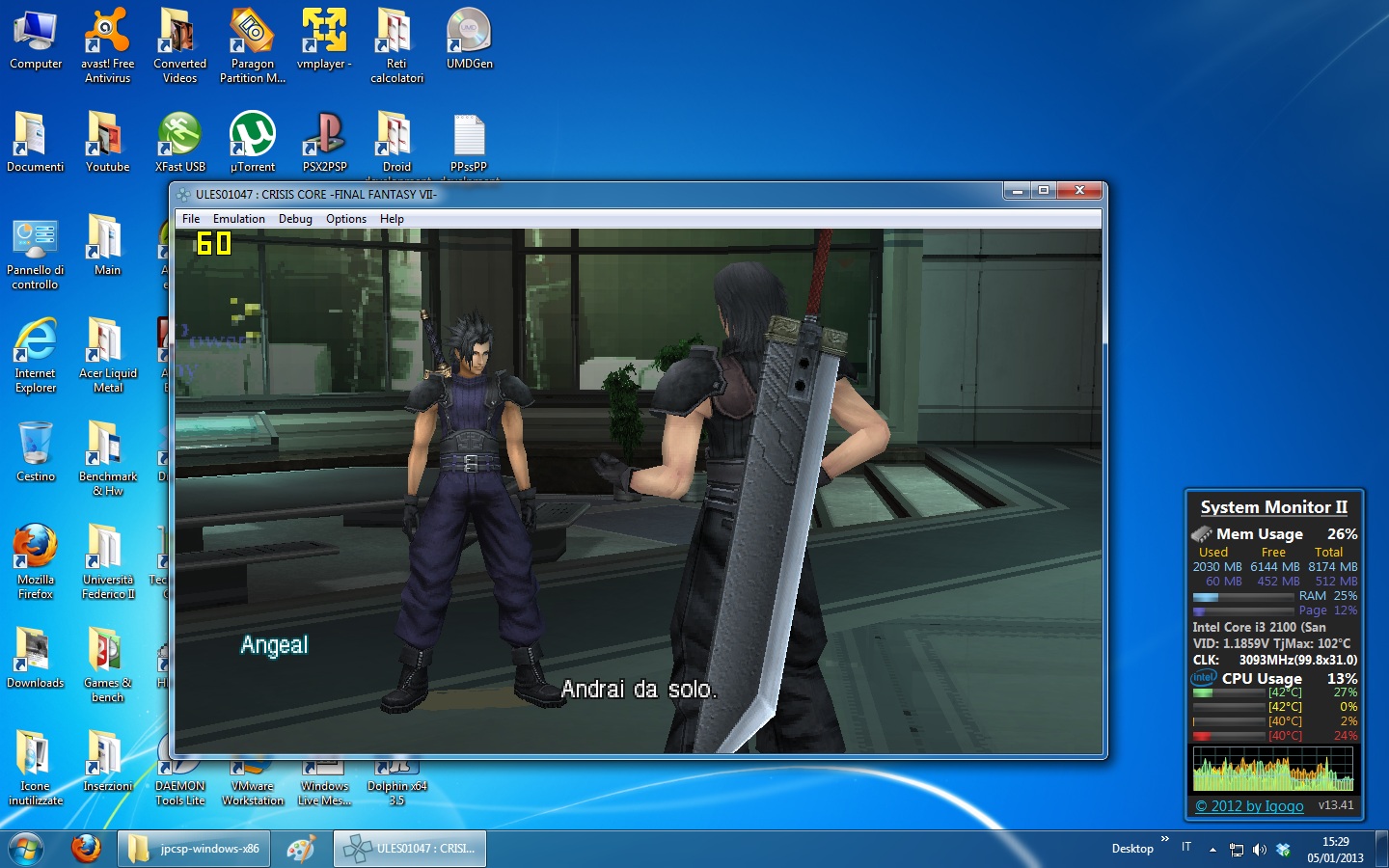Expand the hidden system tray icons arrow
Screen dimensions: 1389x868
point(1212,850)
